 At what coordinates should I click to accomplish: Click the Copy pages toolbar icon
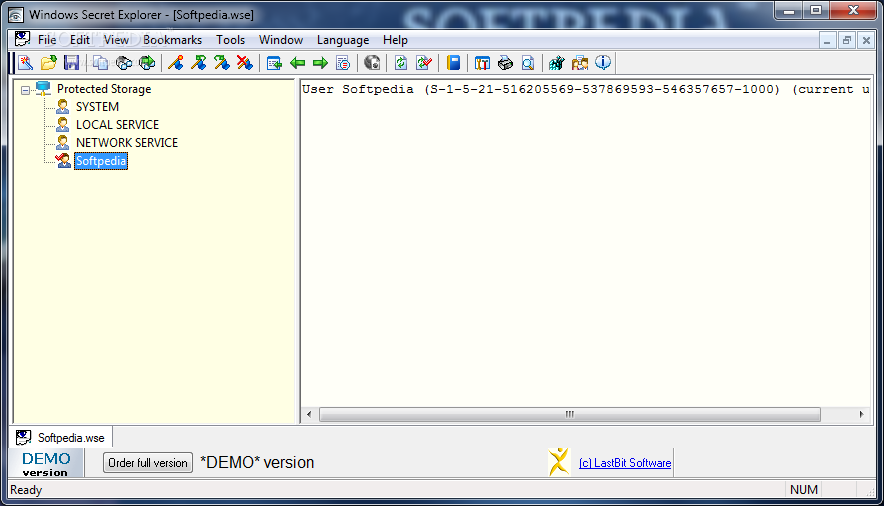coord(101,63)
